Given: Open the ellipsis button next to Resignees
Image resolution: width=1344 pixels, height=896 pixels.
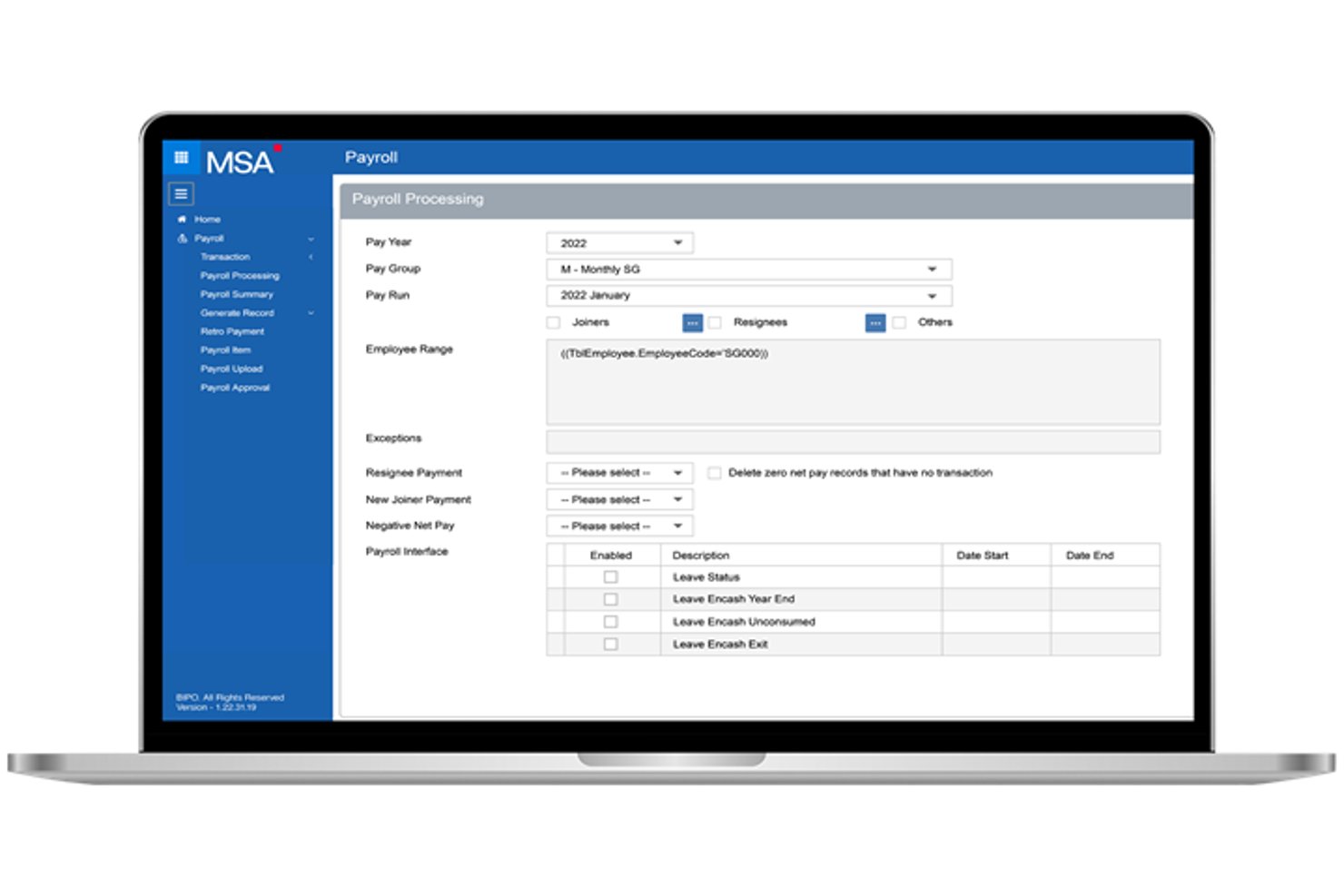Looking at the screenshot, I should [875, 322].
